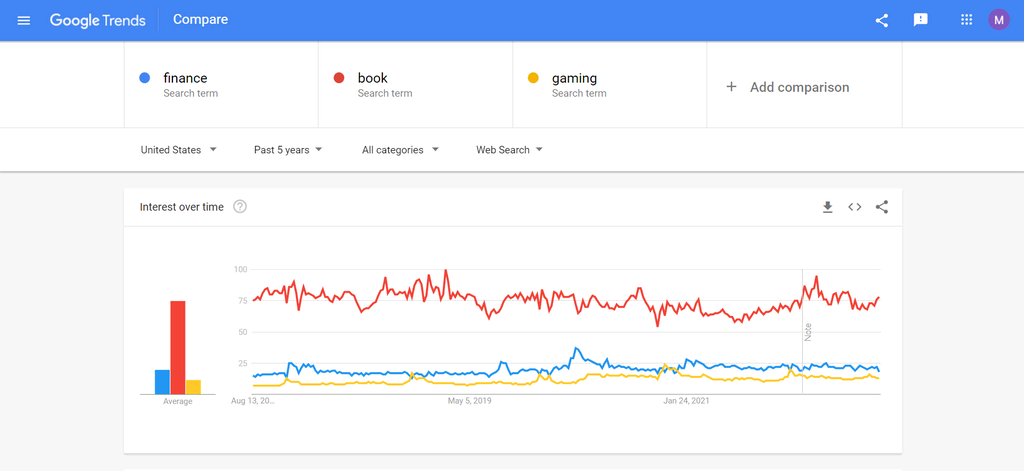The image size is (1024, 471).
Task: Share the Interest over time chart
Action: point(882,207)
